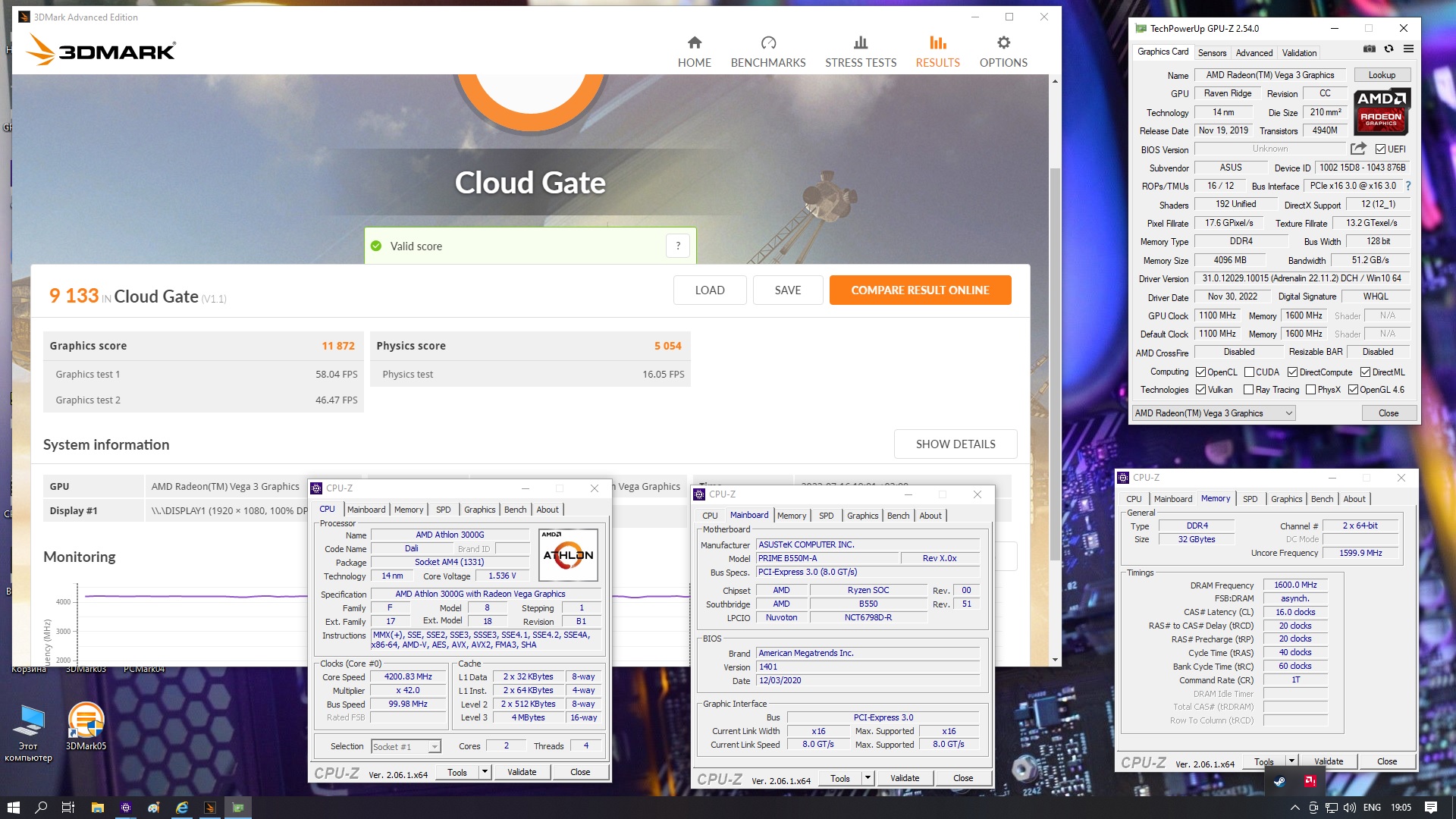Screen dimensions: 1456x819
Task: Show hidden tray icons chevron
Action: click(1295, 808)
